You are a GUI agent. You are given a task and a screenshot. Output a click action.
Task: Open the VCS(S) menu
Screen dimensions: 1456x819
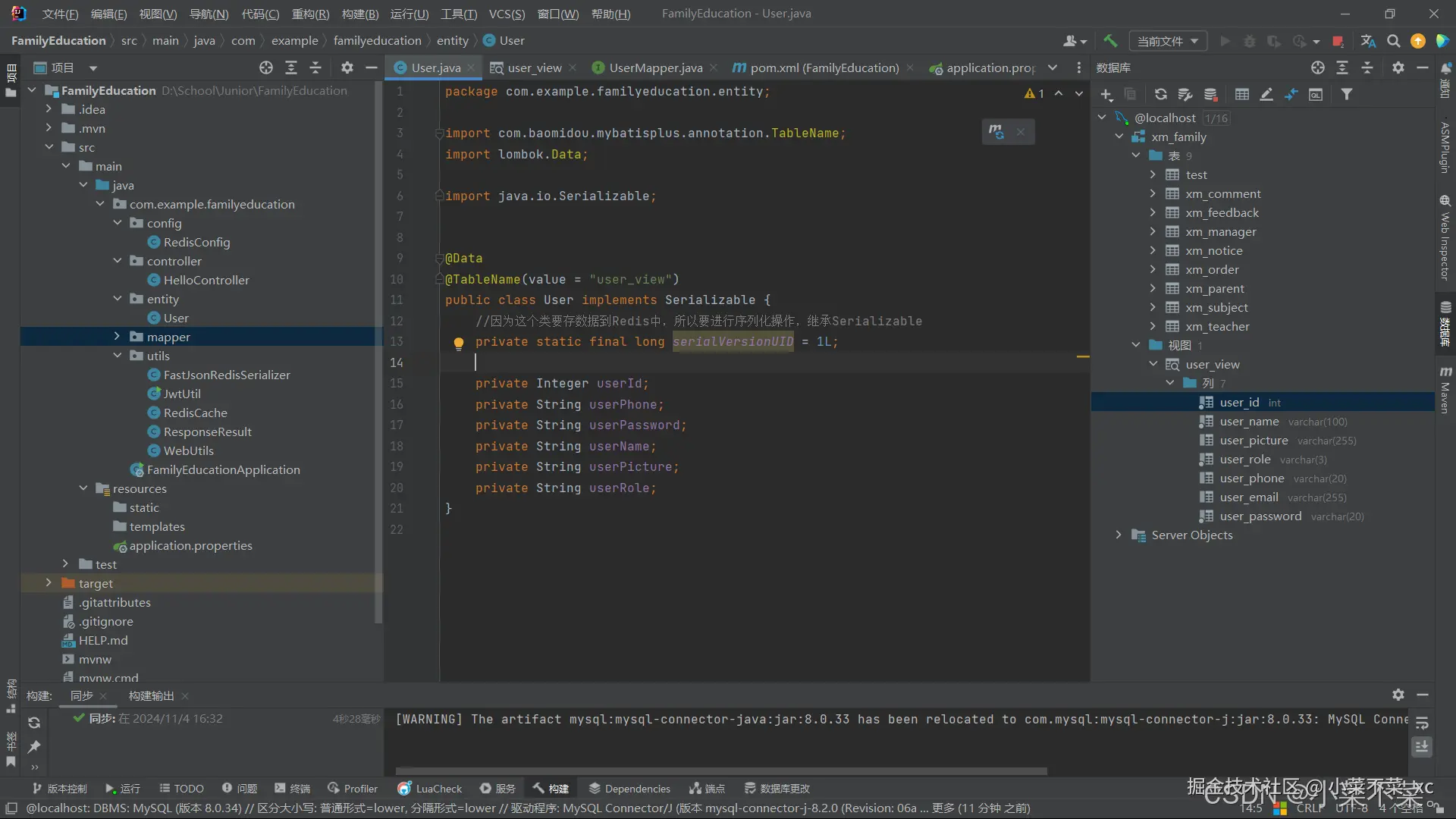(x=507, y=14)
